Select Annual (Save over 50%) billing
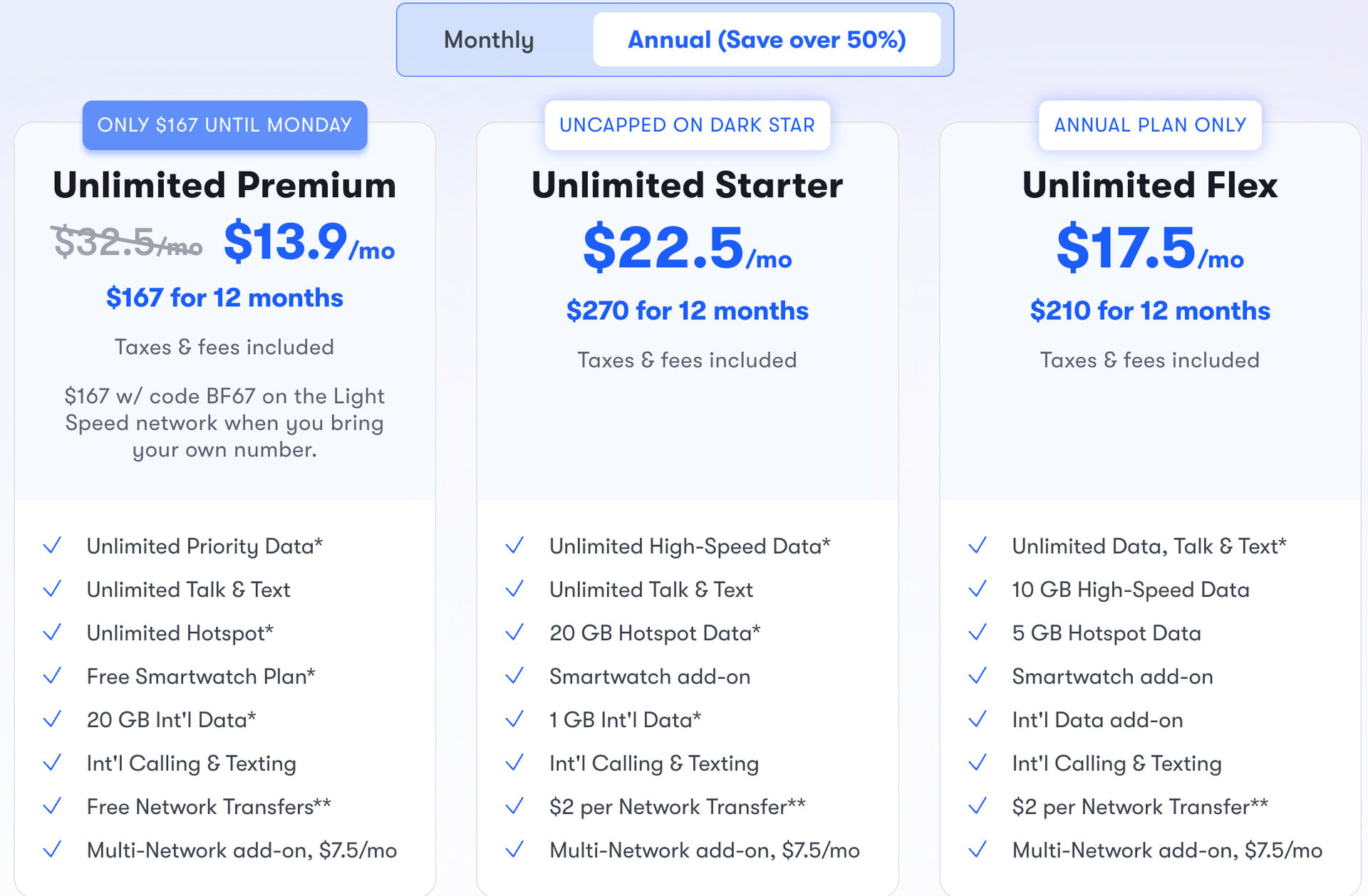Viewport: 1368px width, 896px height. [x=767, y=40]
